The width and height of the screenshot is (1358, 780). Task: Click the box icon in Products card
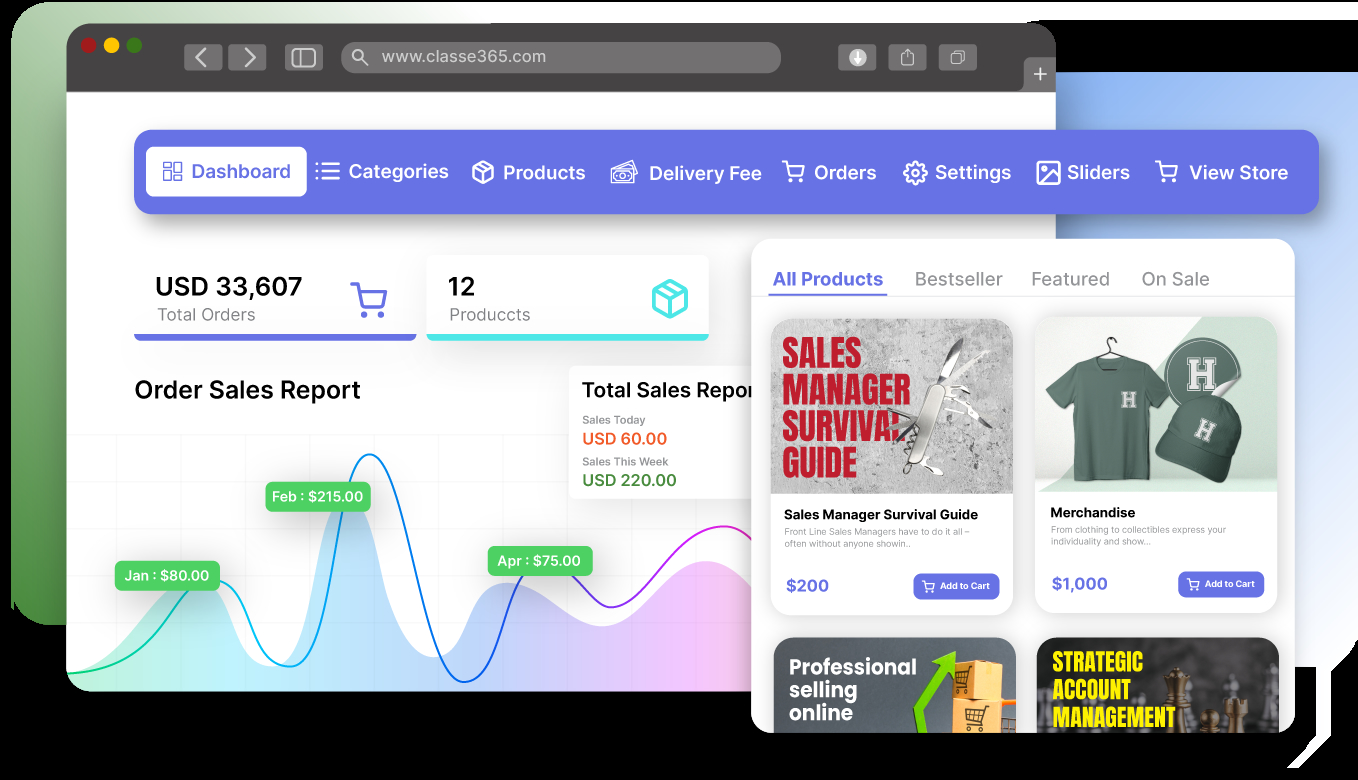click(x=669, y=298)
